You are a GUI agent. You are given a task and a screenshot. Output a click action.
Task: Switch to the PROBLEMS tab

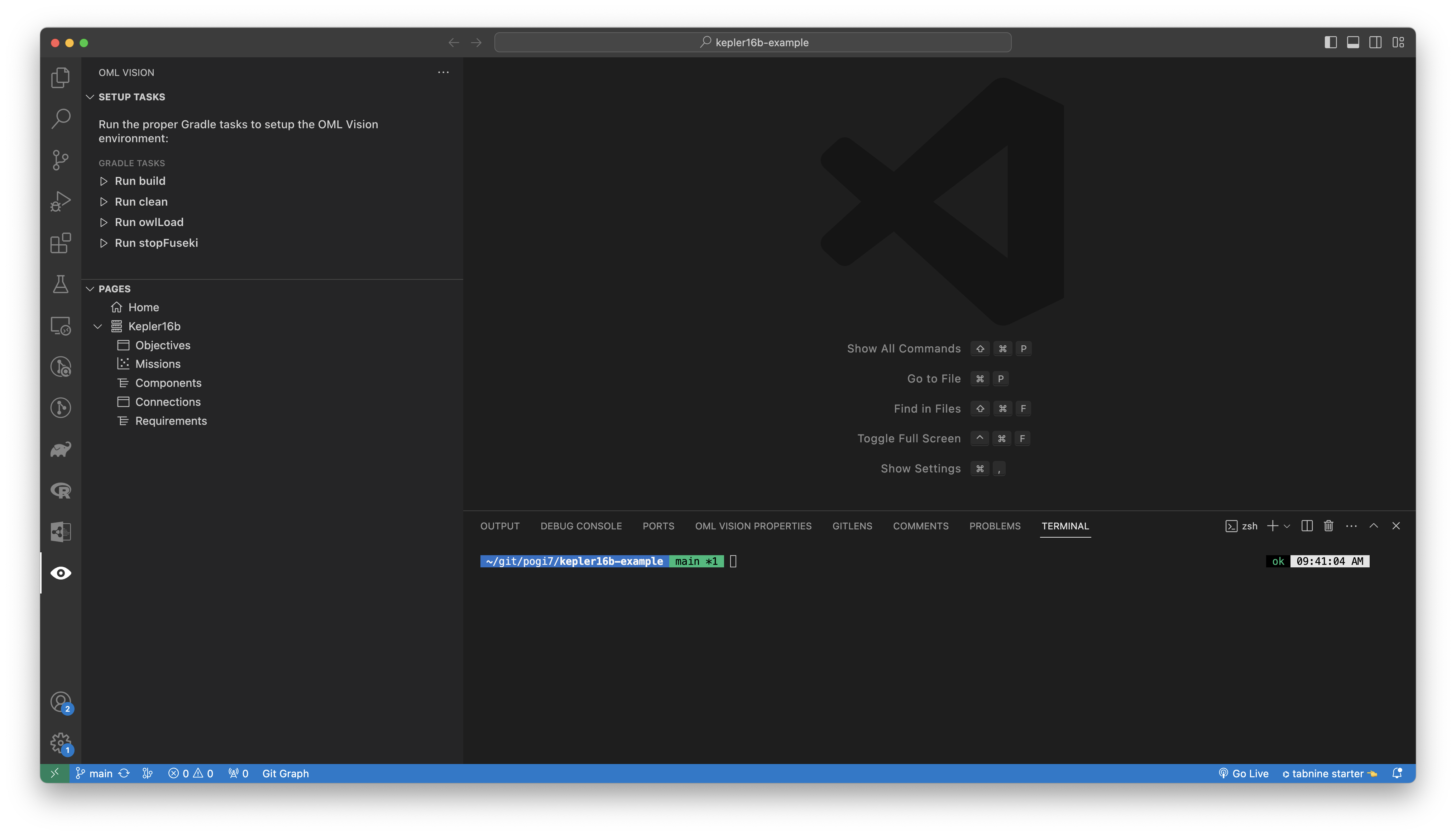995,526
